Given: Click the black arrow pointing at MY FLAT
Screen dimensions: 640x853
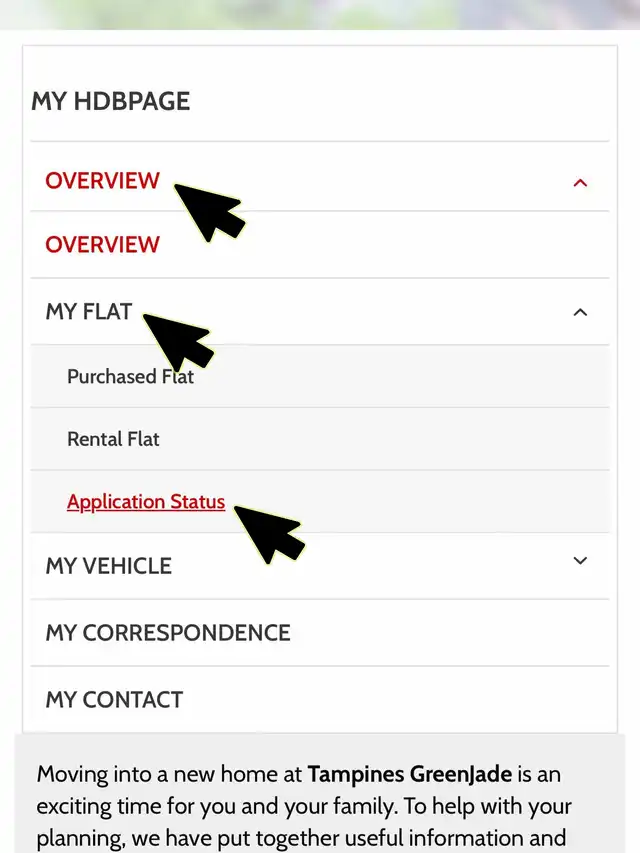Looking at the screenshot, I should (180, 338).
